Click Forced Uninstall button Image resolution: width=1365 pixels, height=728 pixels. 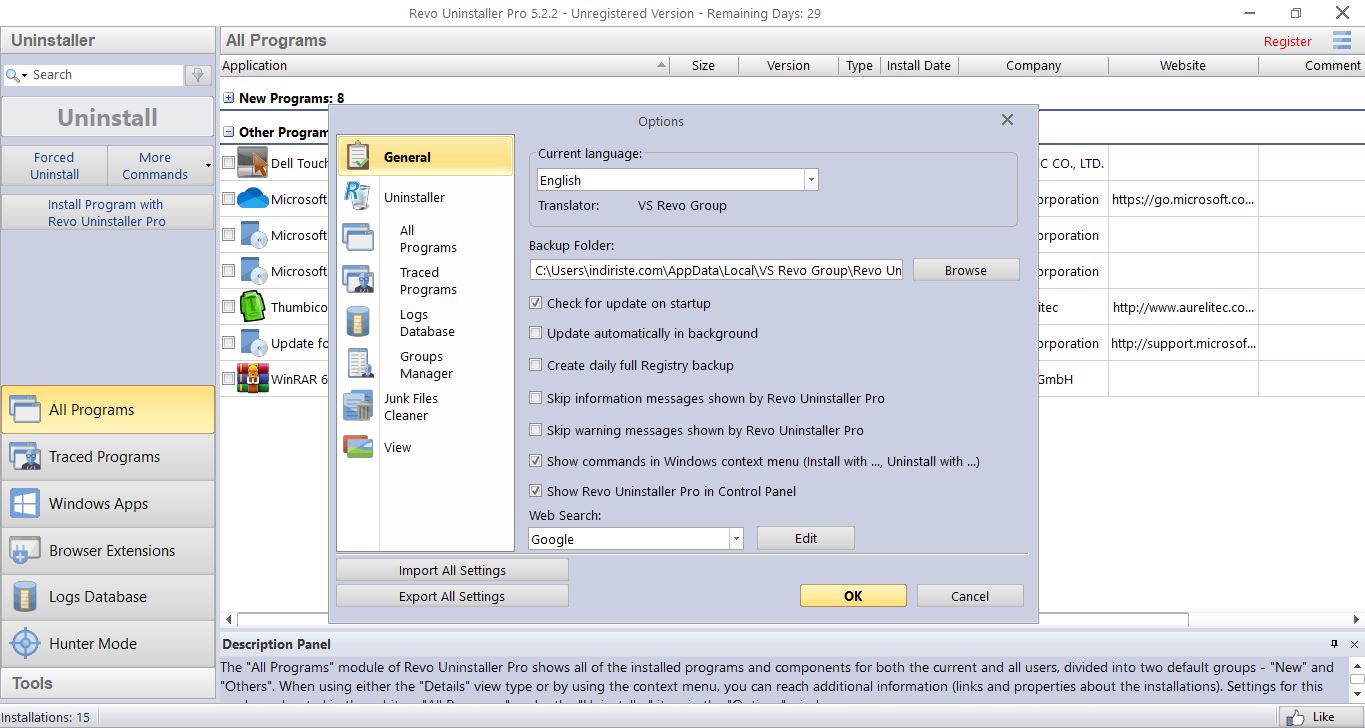tap(54, 165)
